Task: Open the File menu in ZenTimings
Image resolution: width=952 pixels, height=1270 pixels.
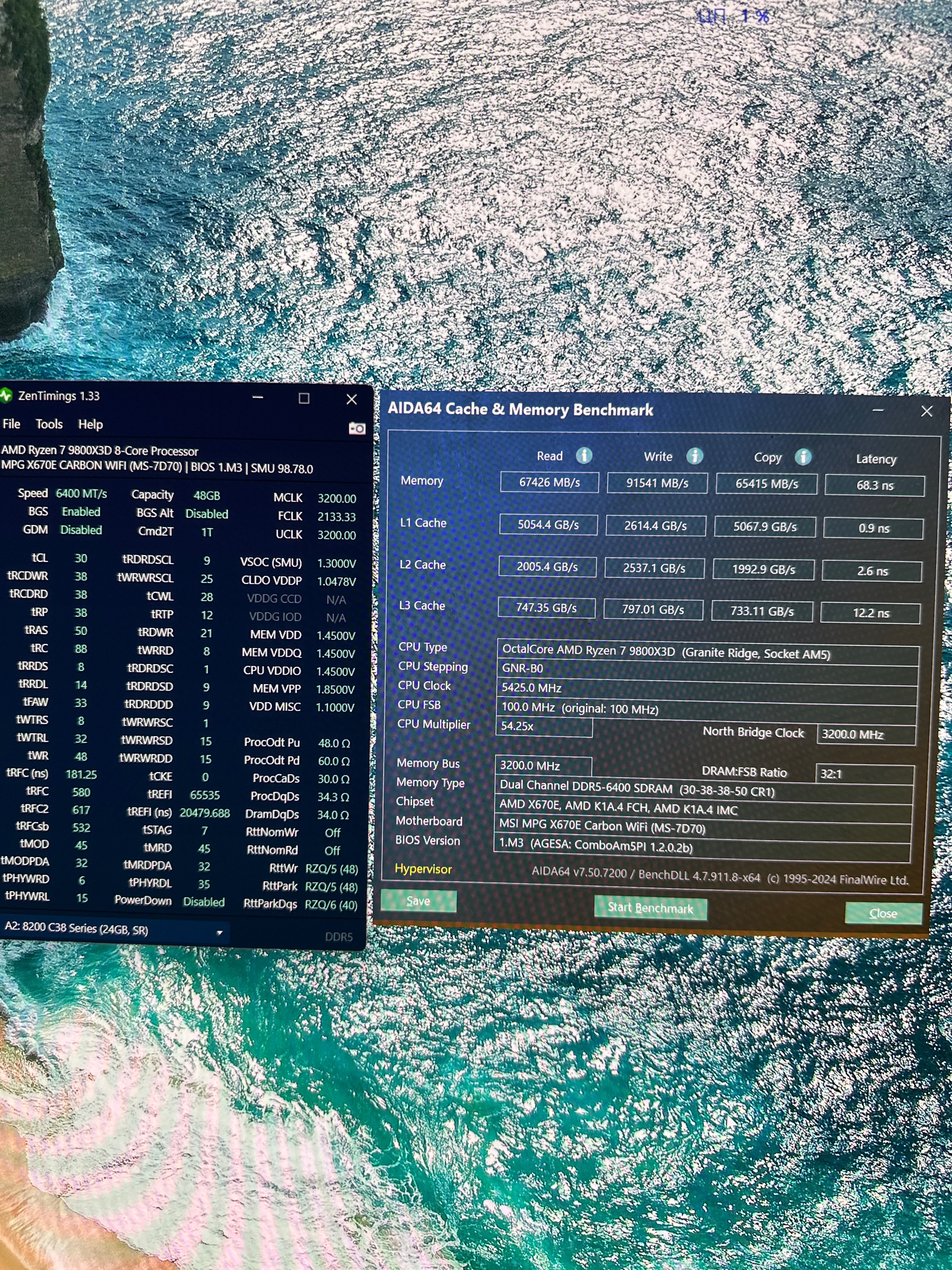Action: pos(11,424)
